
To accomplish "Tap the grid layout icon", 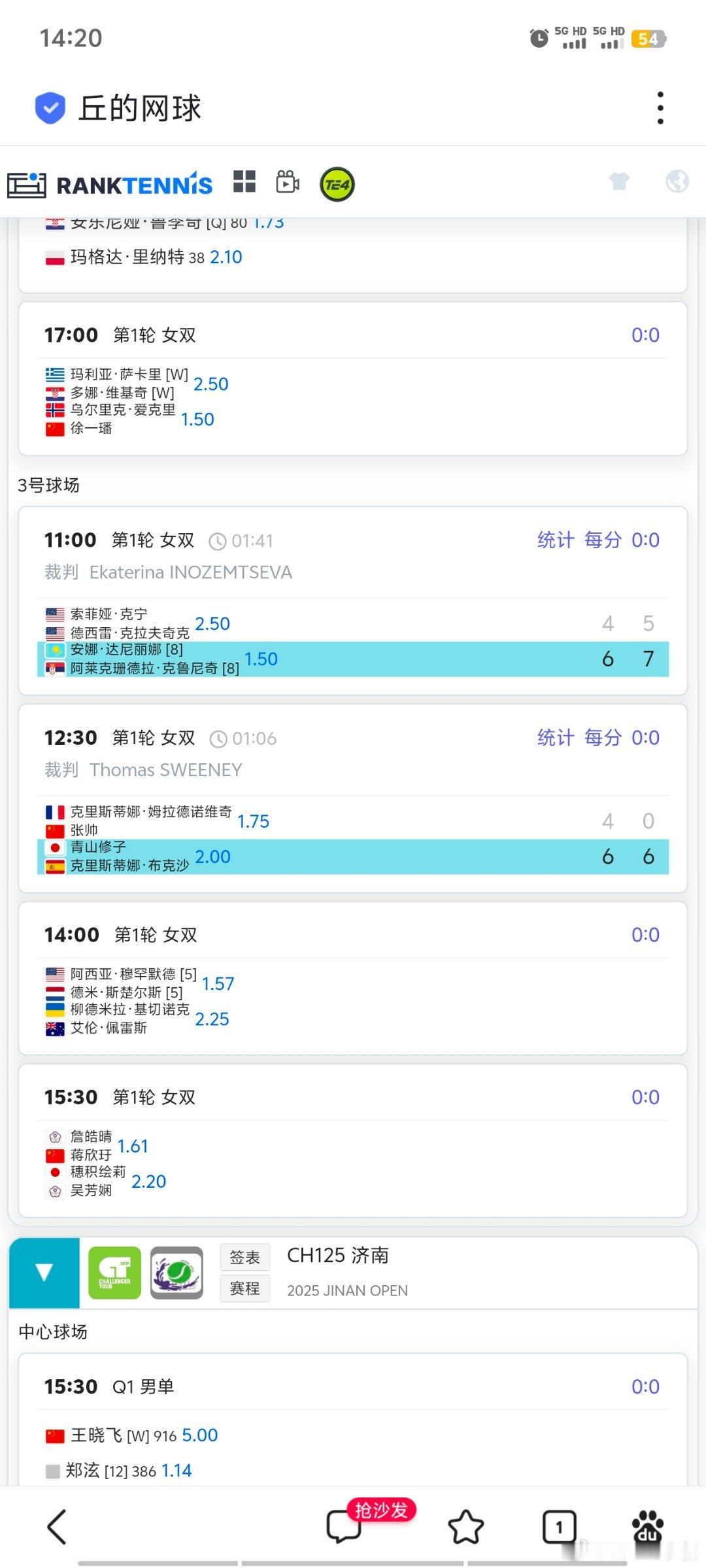I will (x=244, y=182).
